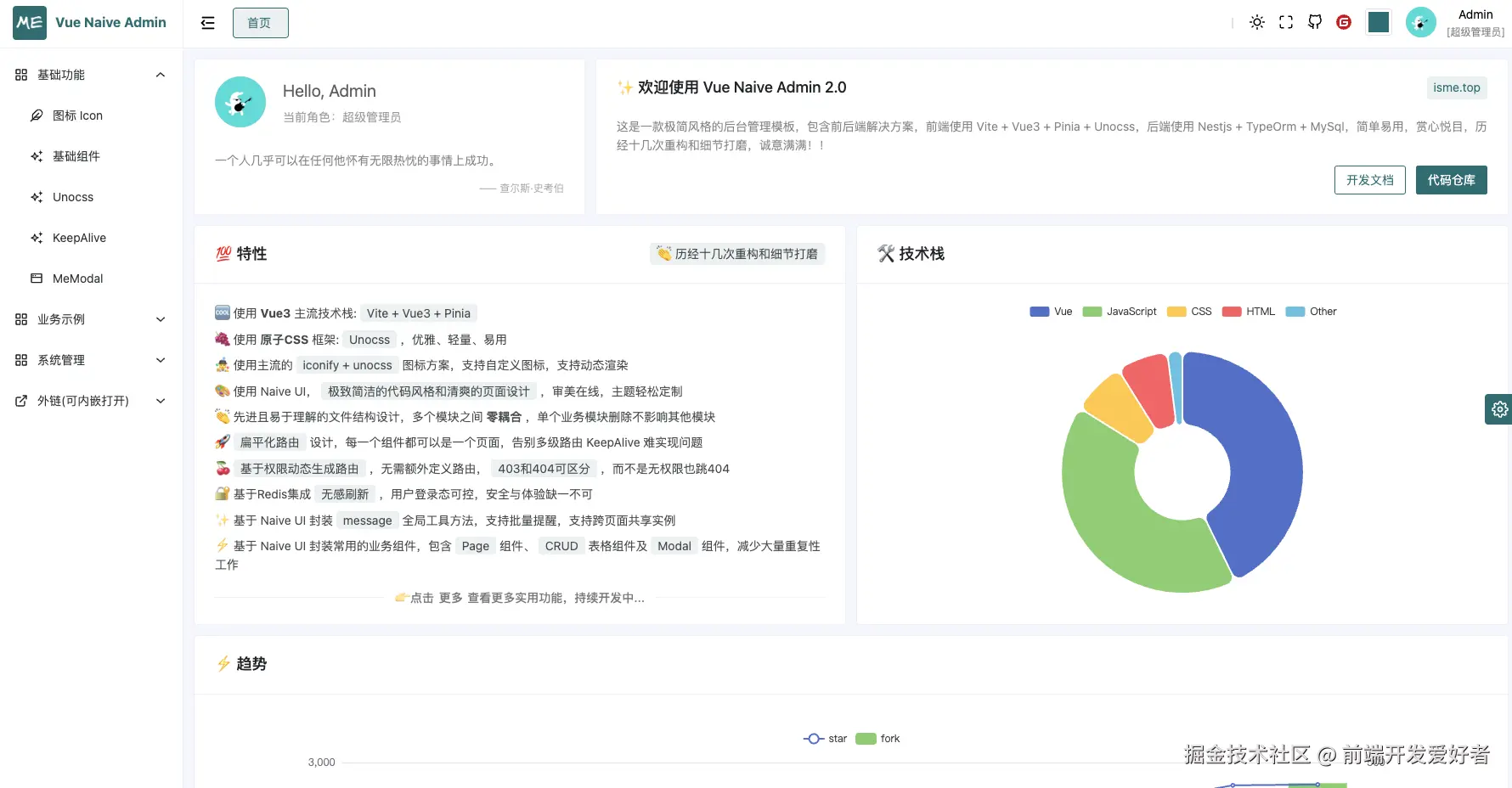Open the Admin user dropdown
This screenshot has width=1512, height=788.
[x=1475, y=23]
